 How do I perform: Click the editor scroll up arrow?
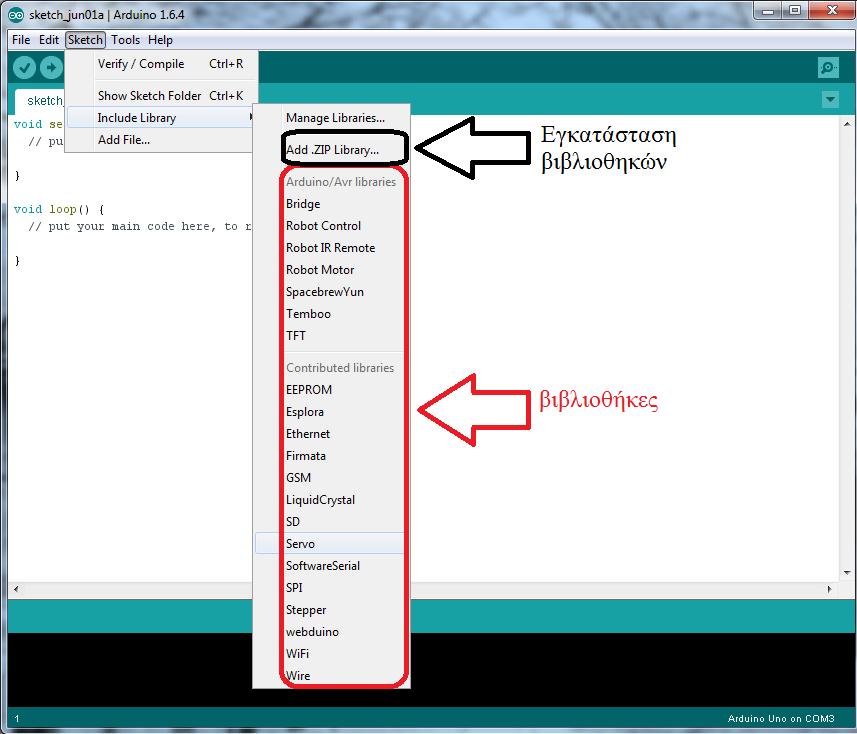pos(847,124)
